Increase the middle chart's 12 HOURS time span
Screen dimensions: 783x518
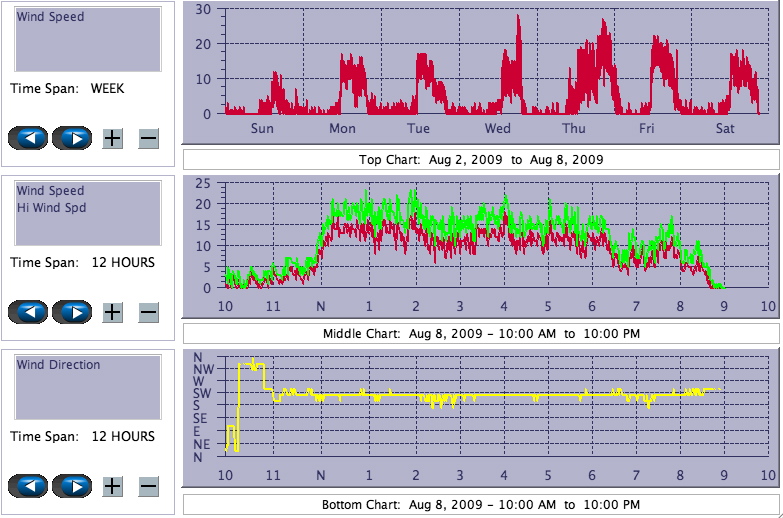click(113, 312)
